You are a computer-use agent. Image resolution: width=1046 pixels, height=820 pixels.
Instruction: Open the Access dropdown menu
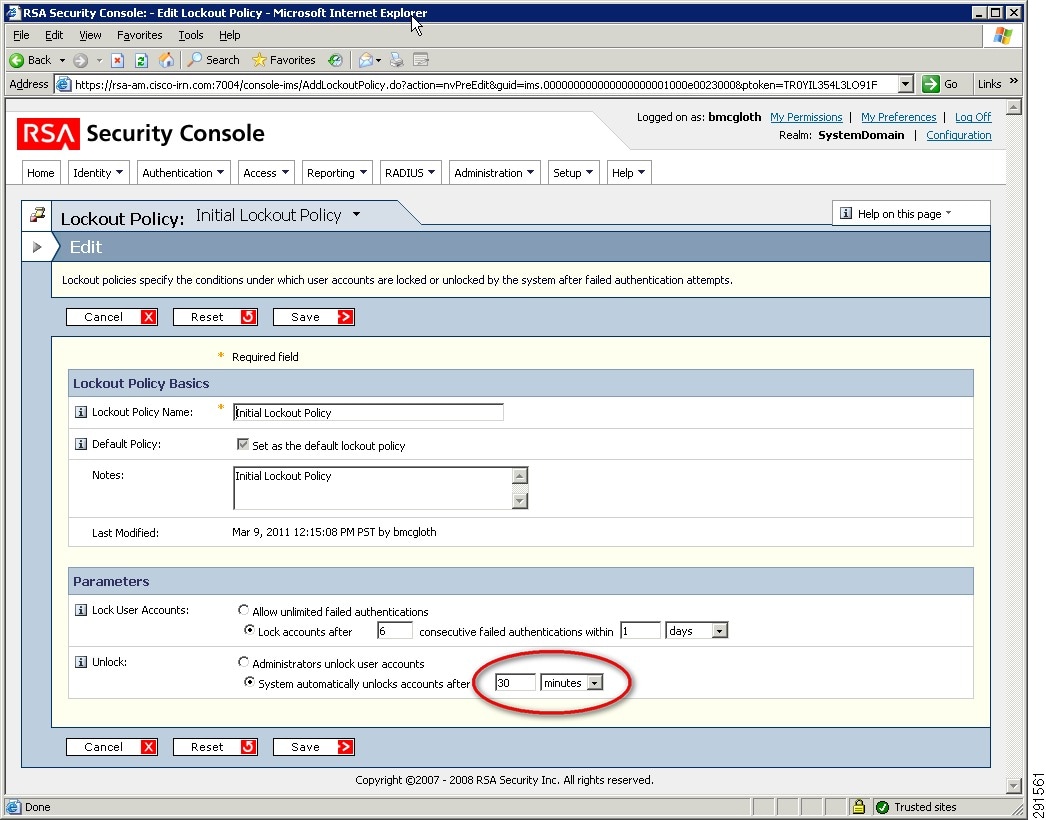point(266,173)
